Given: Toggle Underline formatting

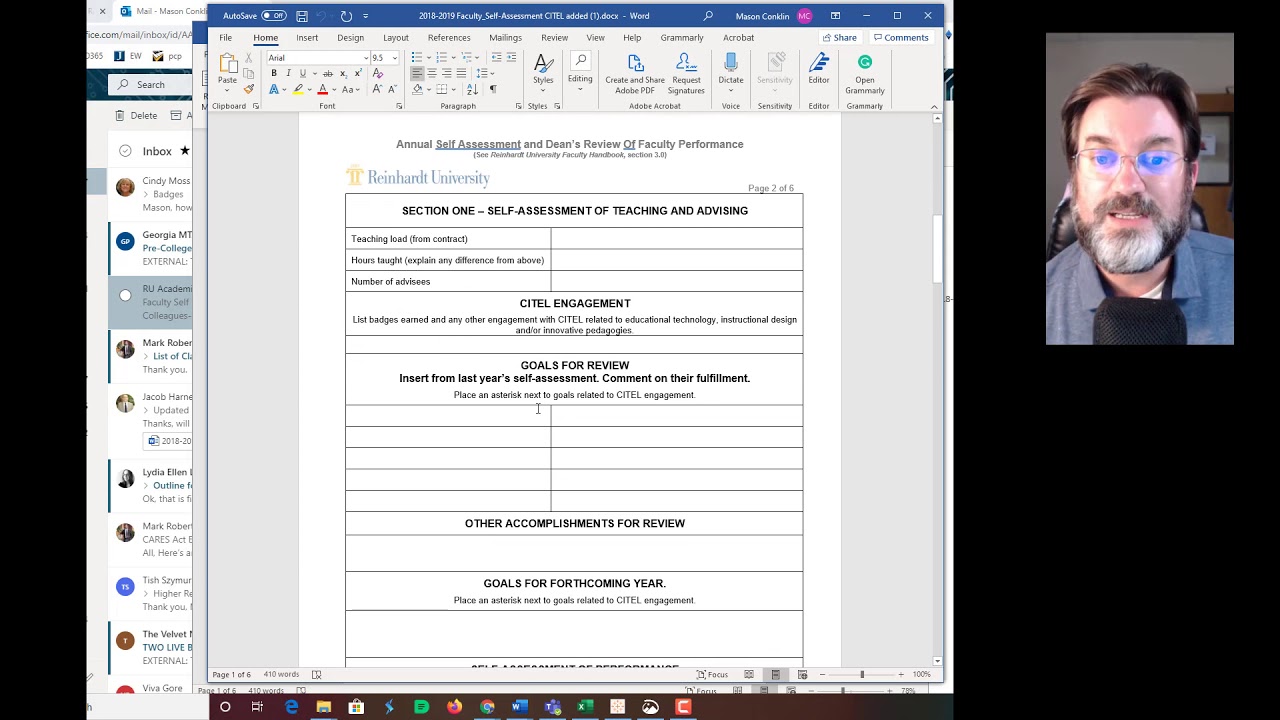Looking at the screenshot, I should point(303,74).
